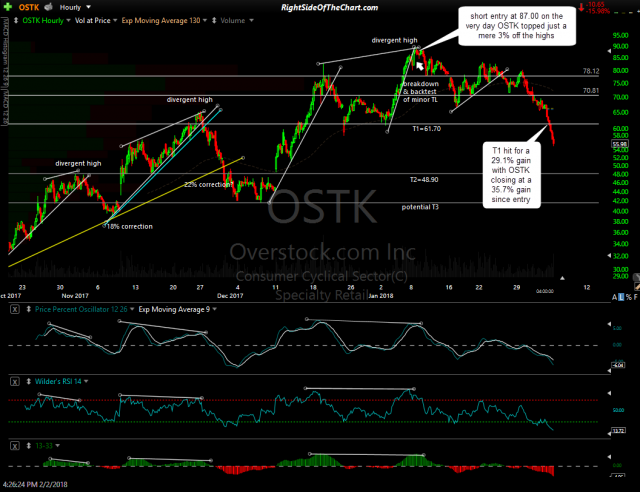
Task: Click the move arrows beside Volume
Action: click(214, 20)
